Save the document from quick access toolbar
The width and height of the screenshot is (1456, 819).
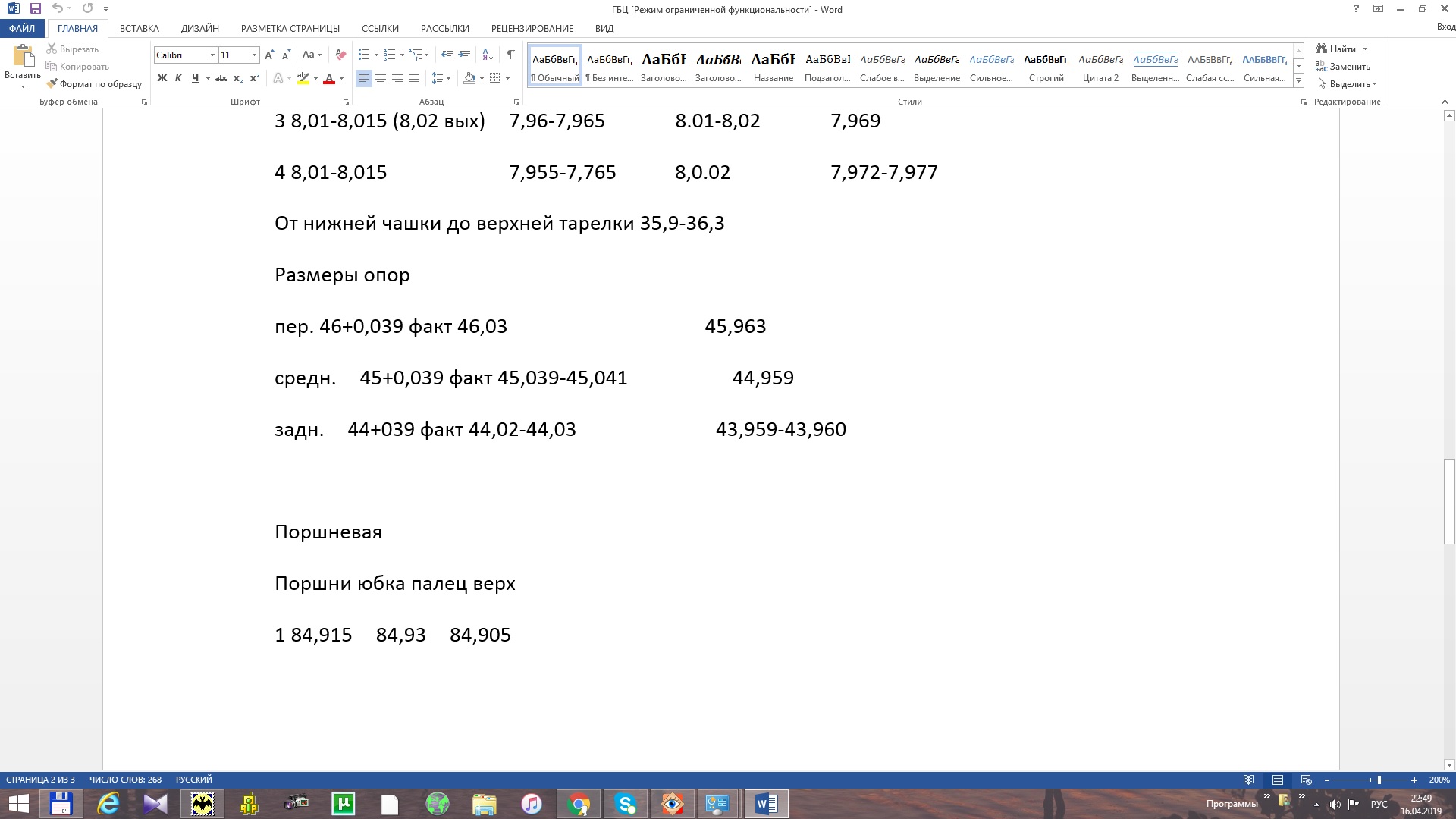(x=35, y=9)
